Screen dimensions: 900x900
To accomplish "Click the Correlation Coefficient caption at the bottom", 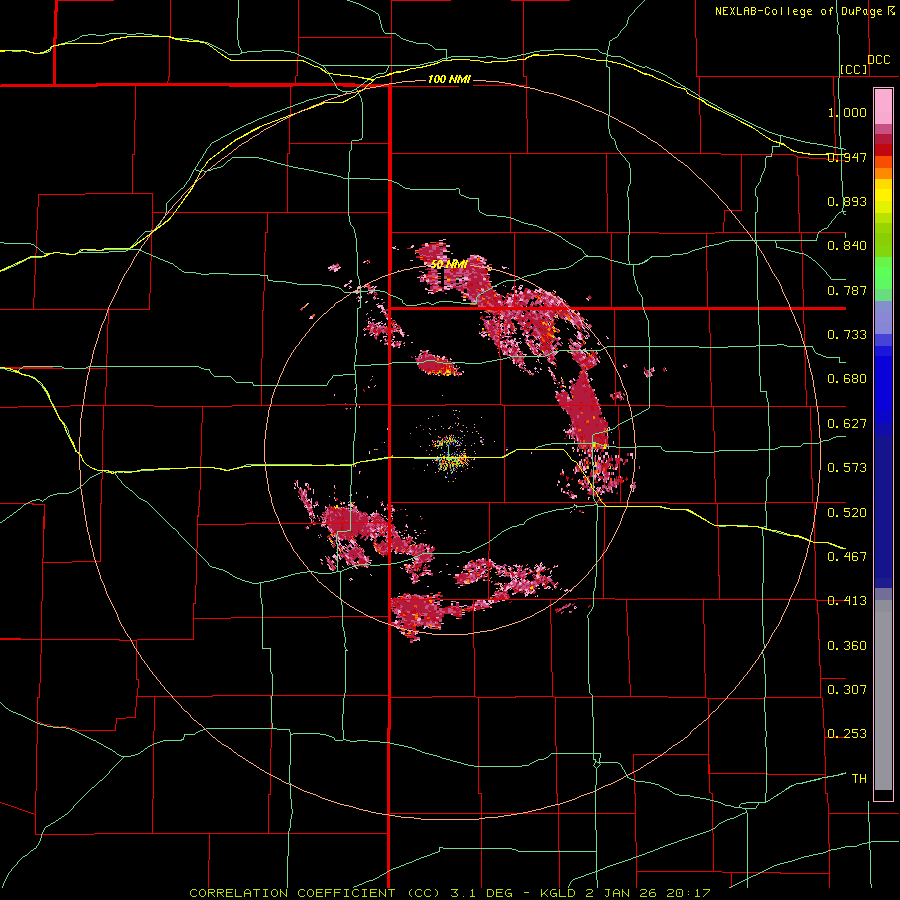I will coord(450,893).
